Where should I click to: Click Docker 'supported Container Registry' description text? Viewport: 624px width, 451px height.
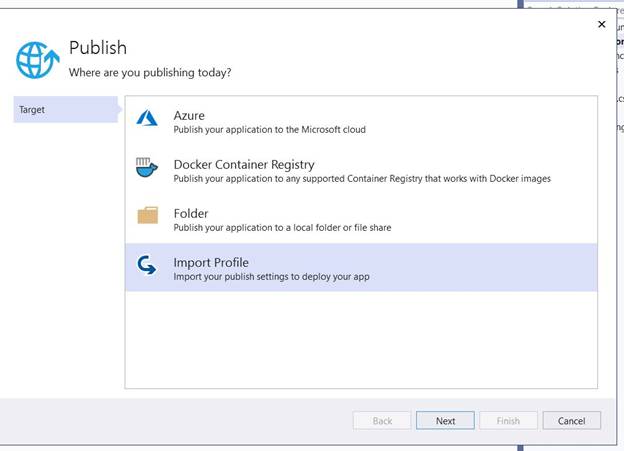362,179
